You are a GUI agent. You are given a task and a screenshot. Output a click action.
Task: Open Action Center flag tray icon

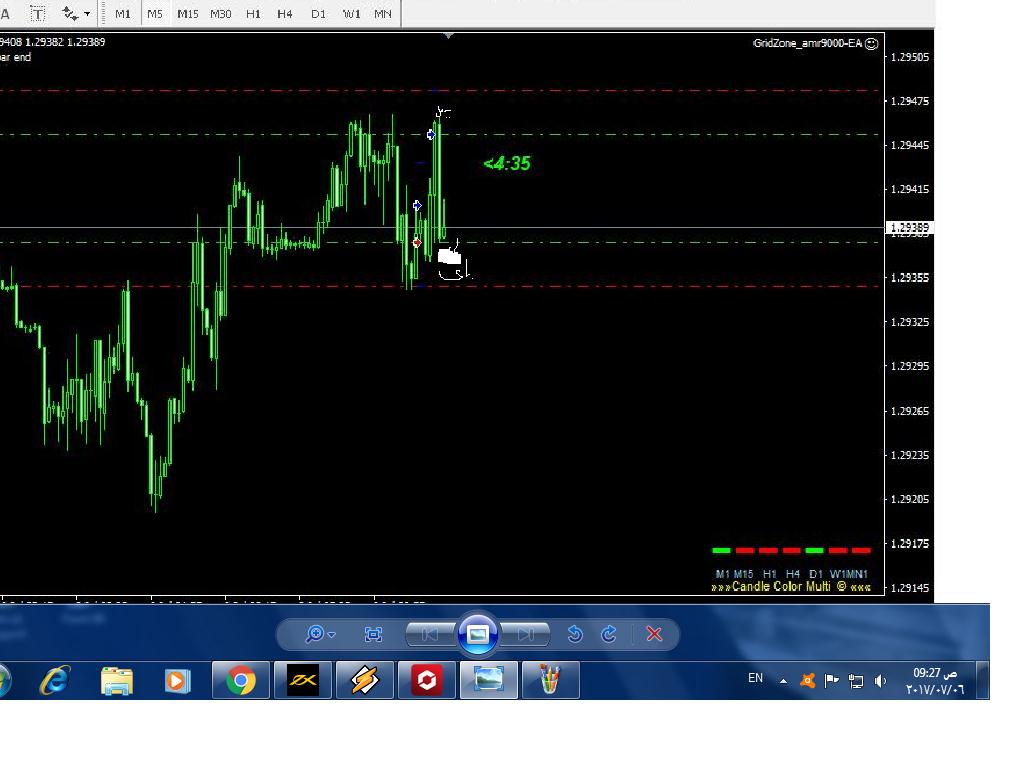click(831, 681)
